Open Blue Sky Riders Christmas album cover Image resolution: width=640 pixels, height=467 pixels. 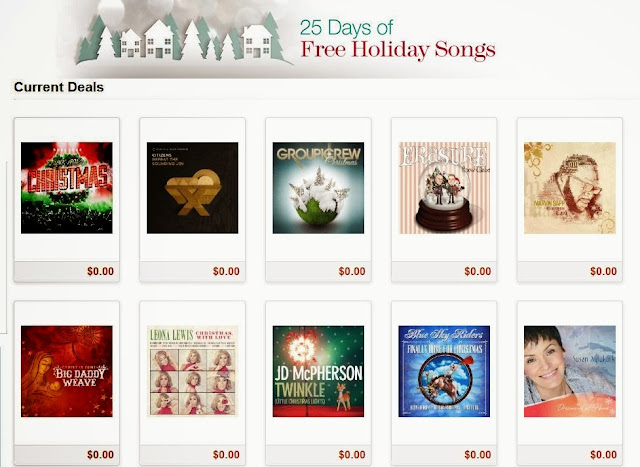click(x=444, y=371)
